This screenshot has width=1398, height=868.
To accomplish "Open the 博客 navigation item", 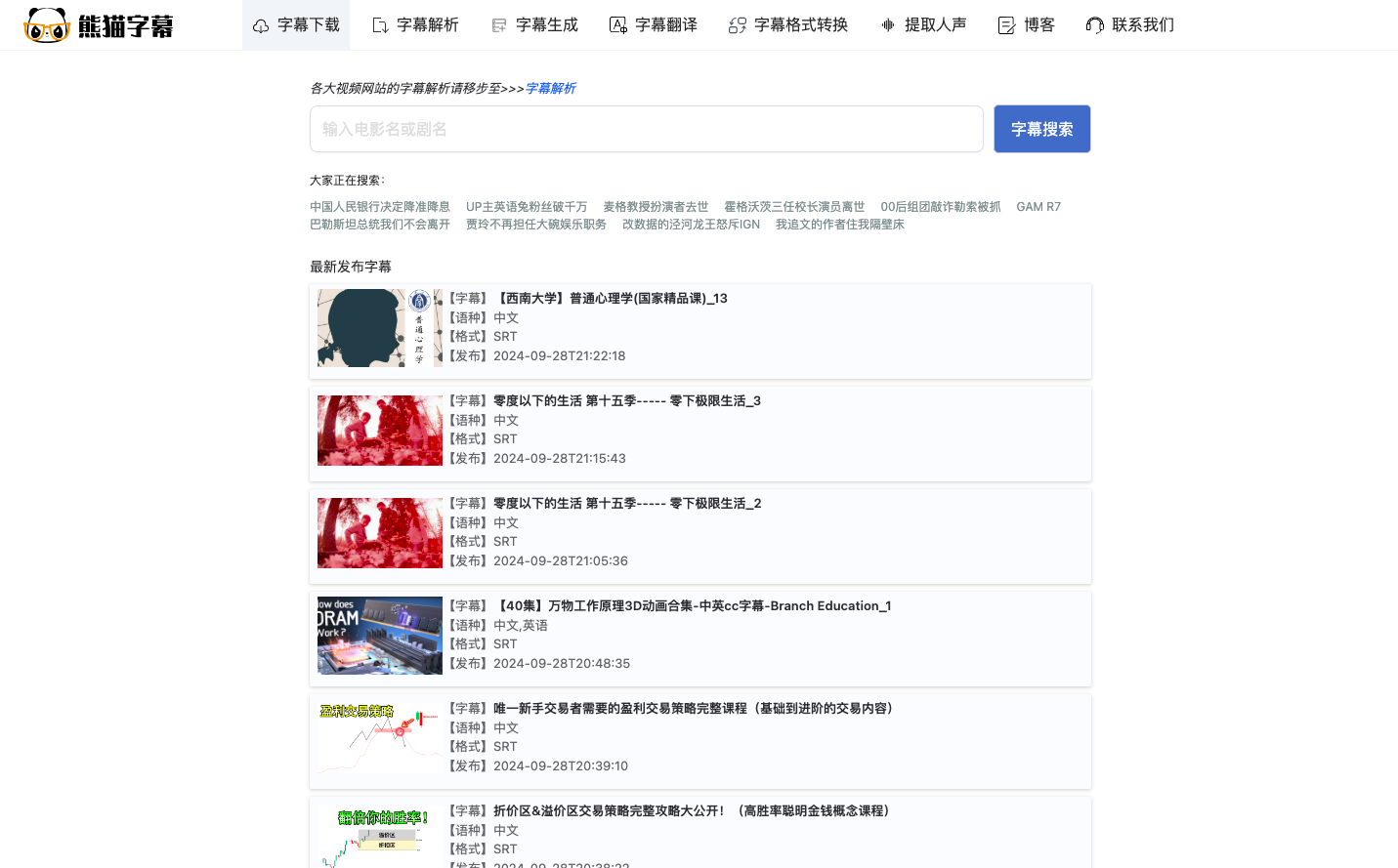I will coord(1027,25).
